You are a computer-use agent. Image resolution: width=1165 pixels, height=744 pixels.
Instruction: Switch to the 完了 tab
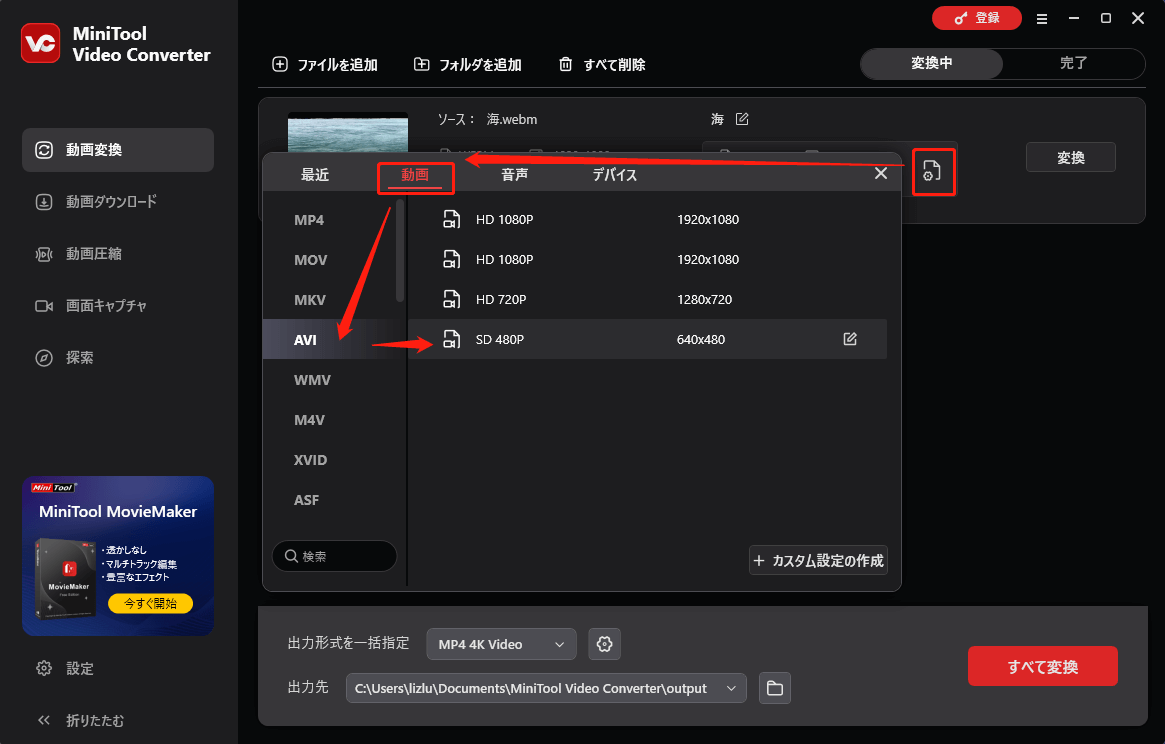tap(1074, 63)
